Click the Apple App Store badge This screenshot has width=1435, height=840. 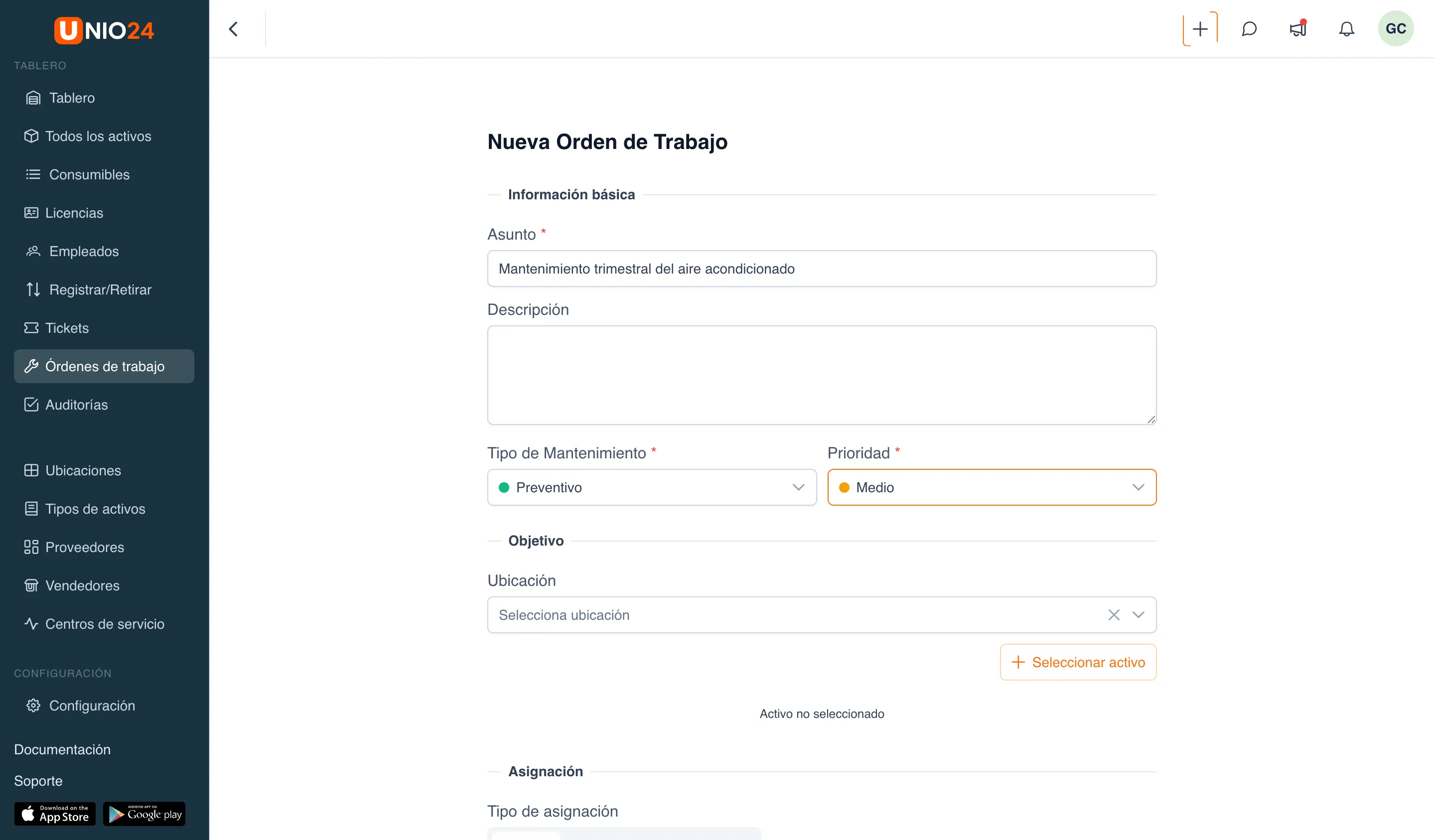coord(55,814)
